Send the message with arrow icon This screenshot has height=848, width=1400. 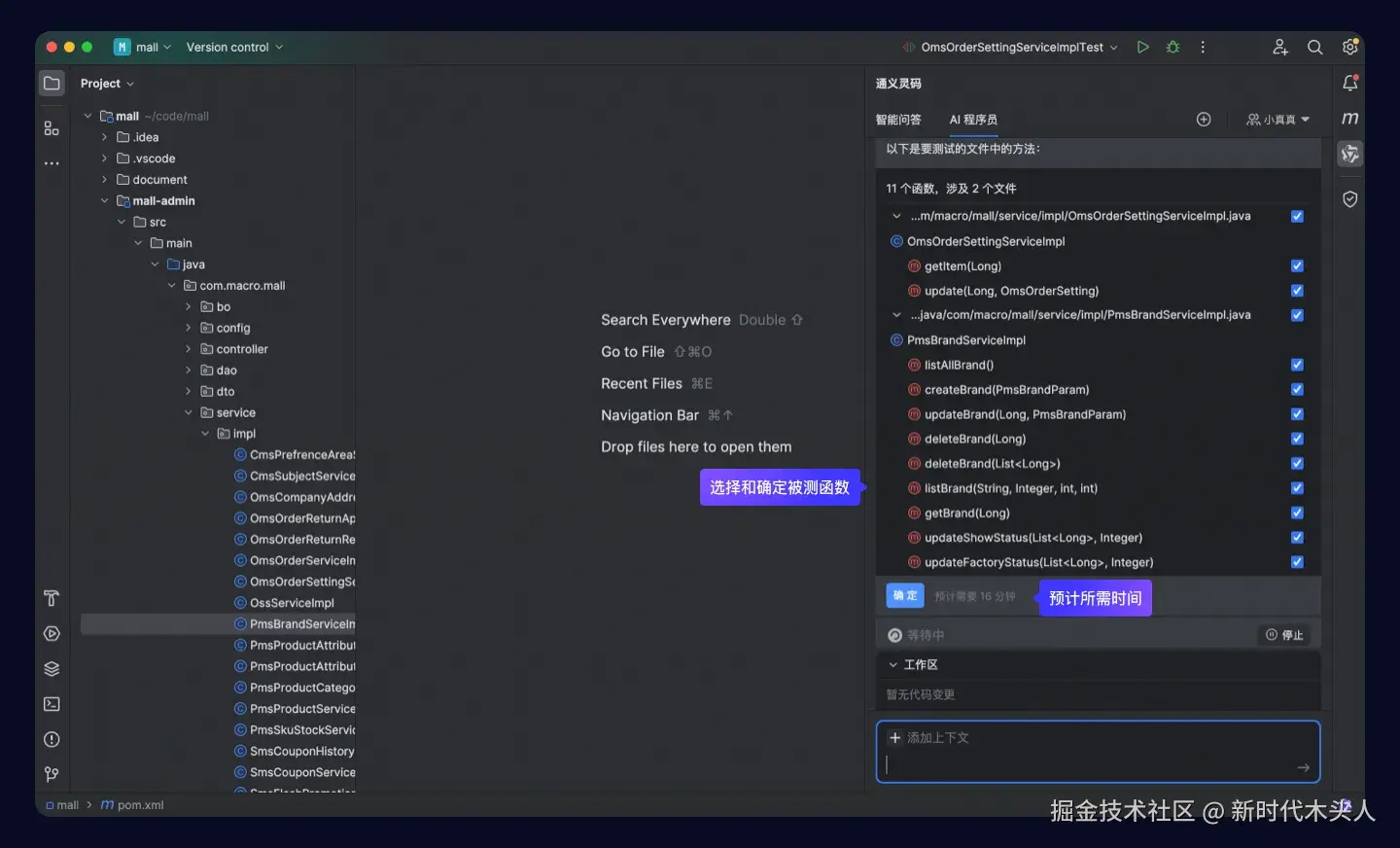[1303, 768]
